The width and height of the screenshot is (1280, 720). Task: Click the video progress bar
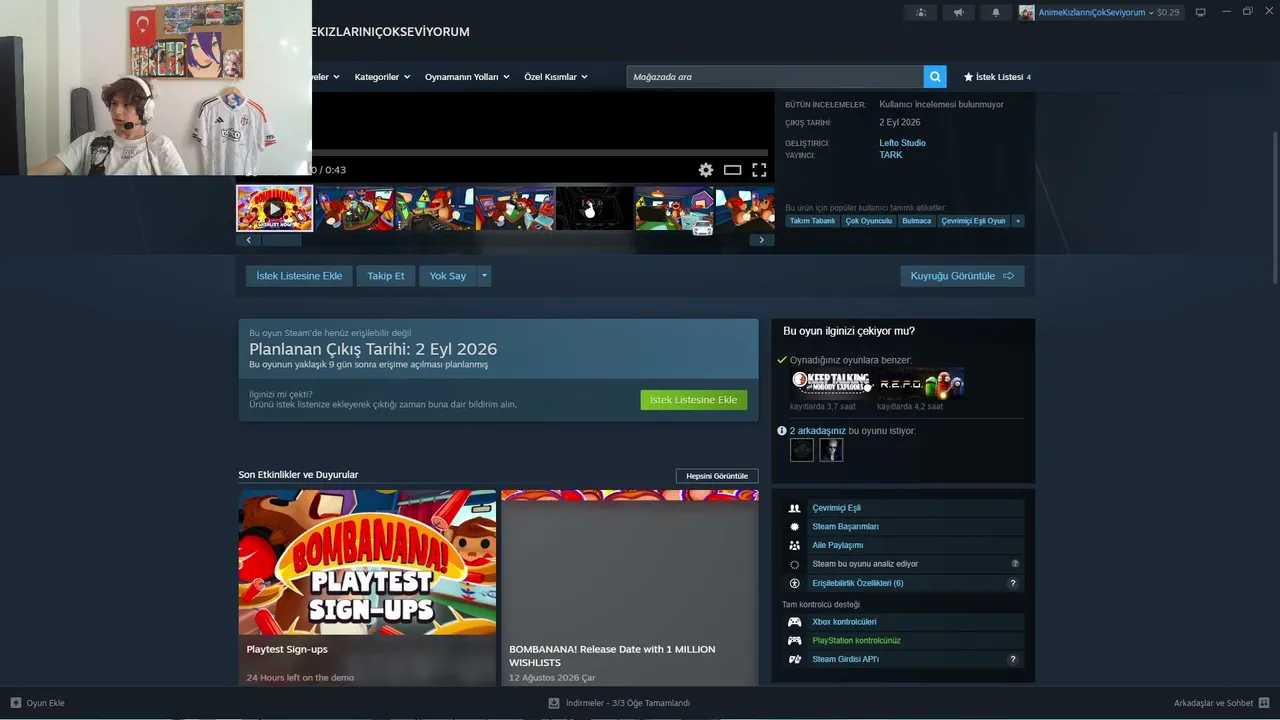click(x=540, y=153)
